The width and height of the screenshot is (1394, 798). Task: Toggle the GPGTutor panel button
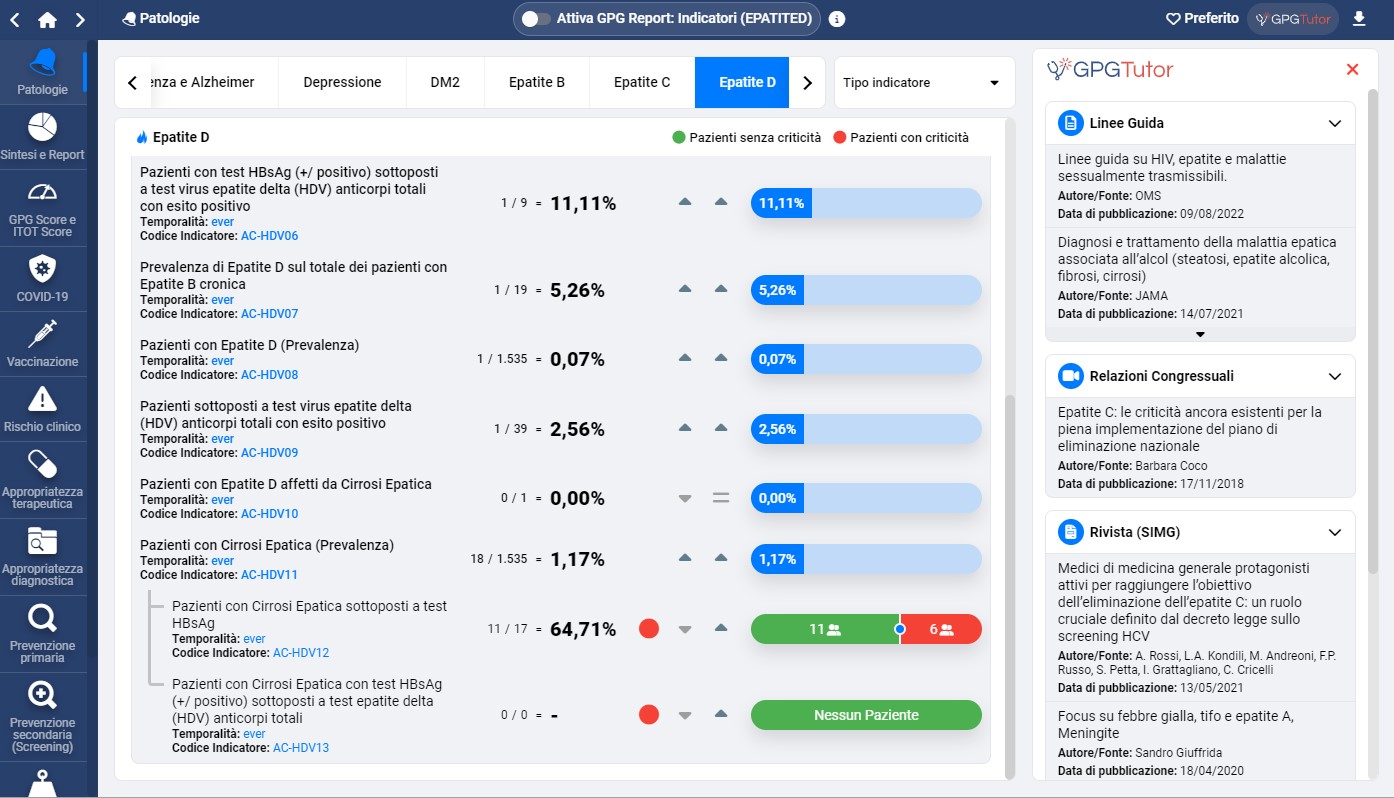[x=1292, y=19]
